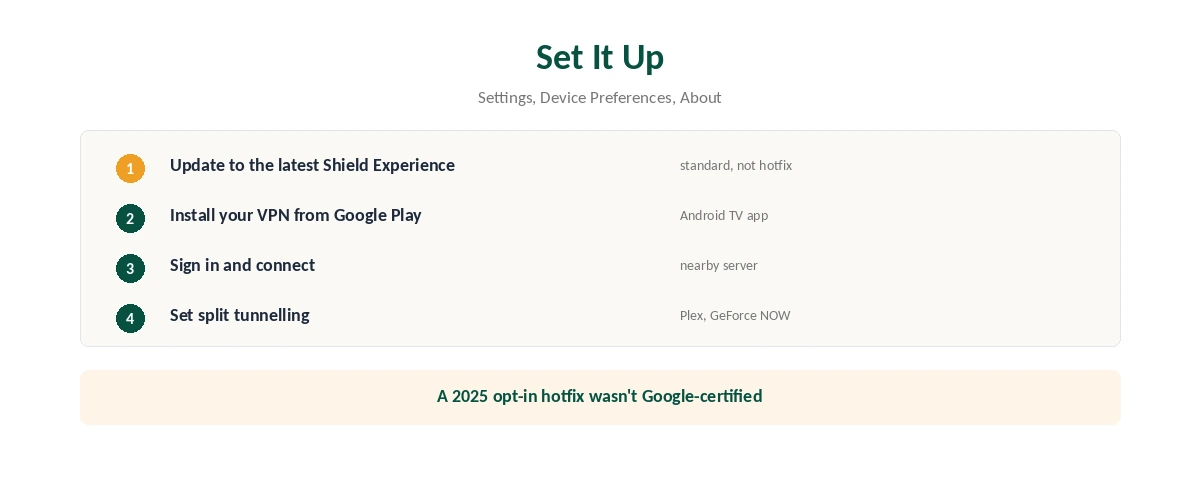Click the 'nearby server' note
Viewport: 1200px width, 500px height.
point(719,265)
